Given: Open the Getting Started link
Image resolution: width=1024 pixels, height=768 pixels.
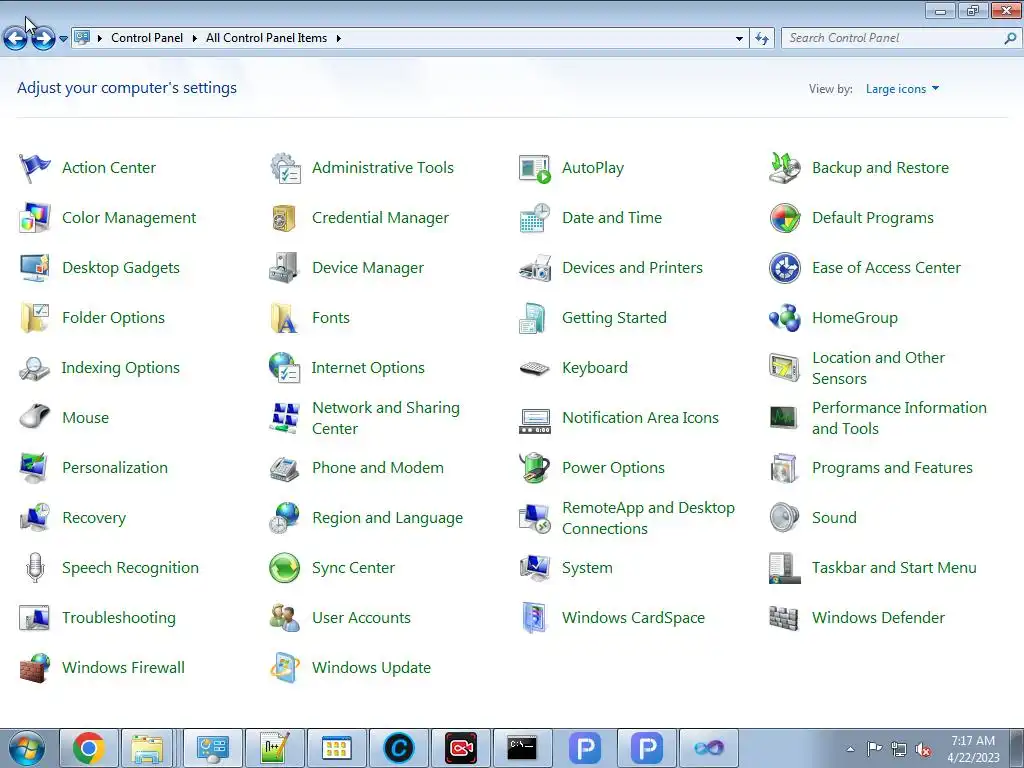Looking at the screenshot, I should pos(615,317).
